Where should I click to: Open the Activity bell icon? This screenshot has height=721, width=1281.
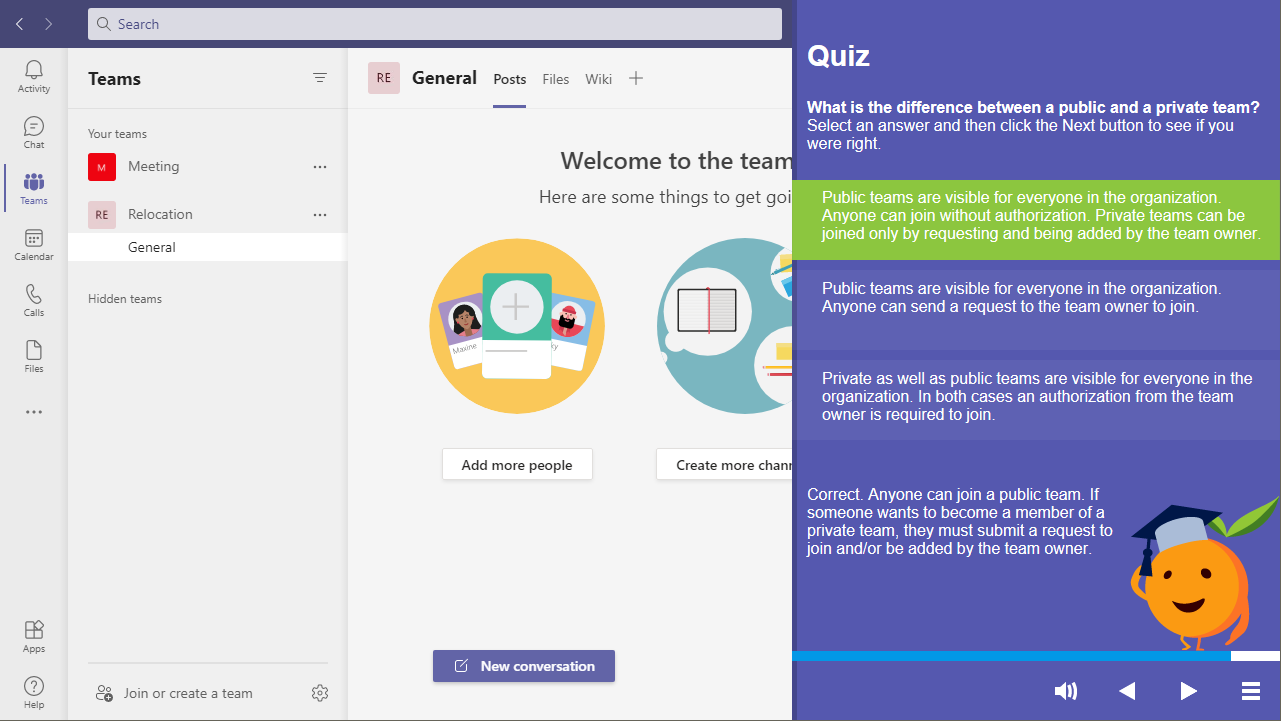pos(34,76)
